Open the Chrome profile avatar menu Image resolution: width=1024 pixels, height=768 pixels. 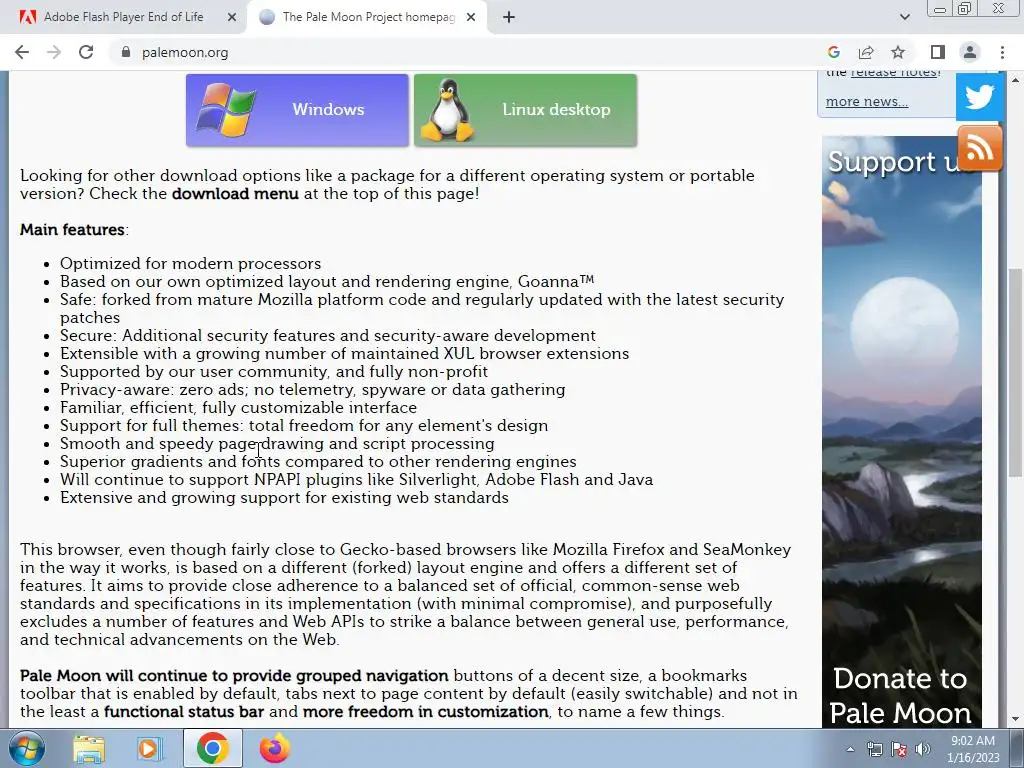tap(970, 52)
